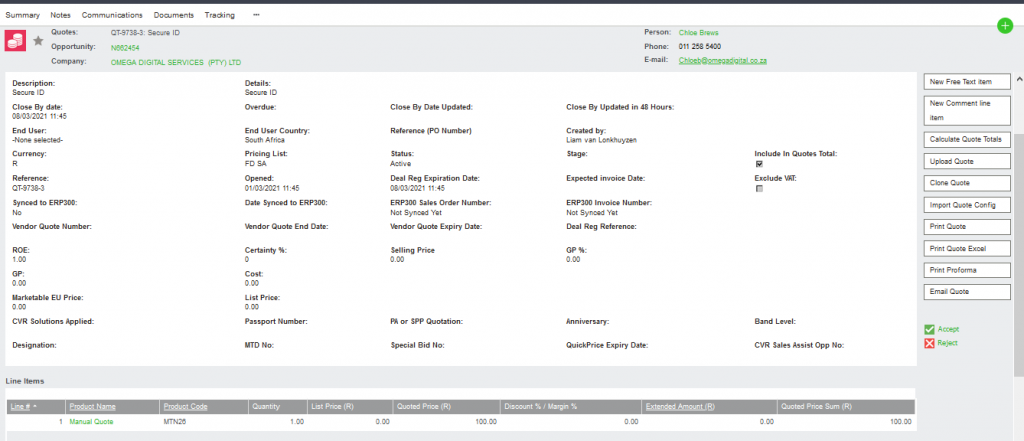This screenshot has width=1024, height=441.
Task: Click the green plus add icon
Action: (1005, 26)
